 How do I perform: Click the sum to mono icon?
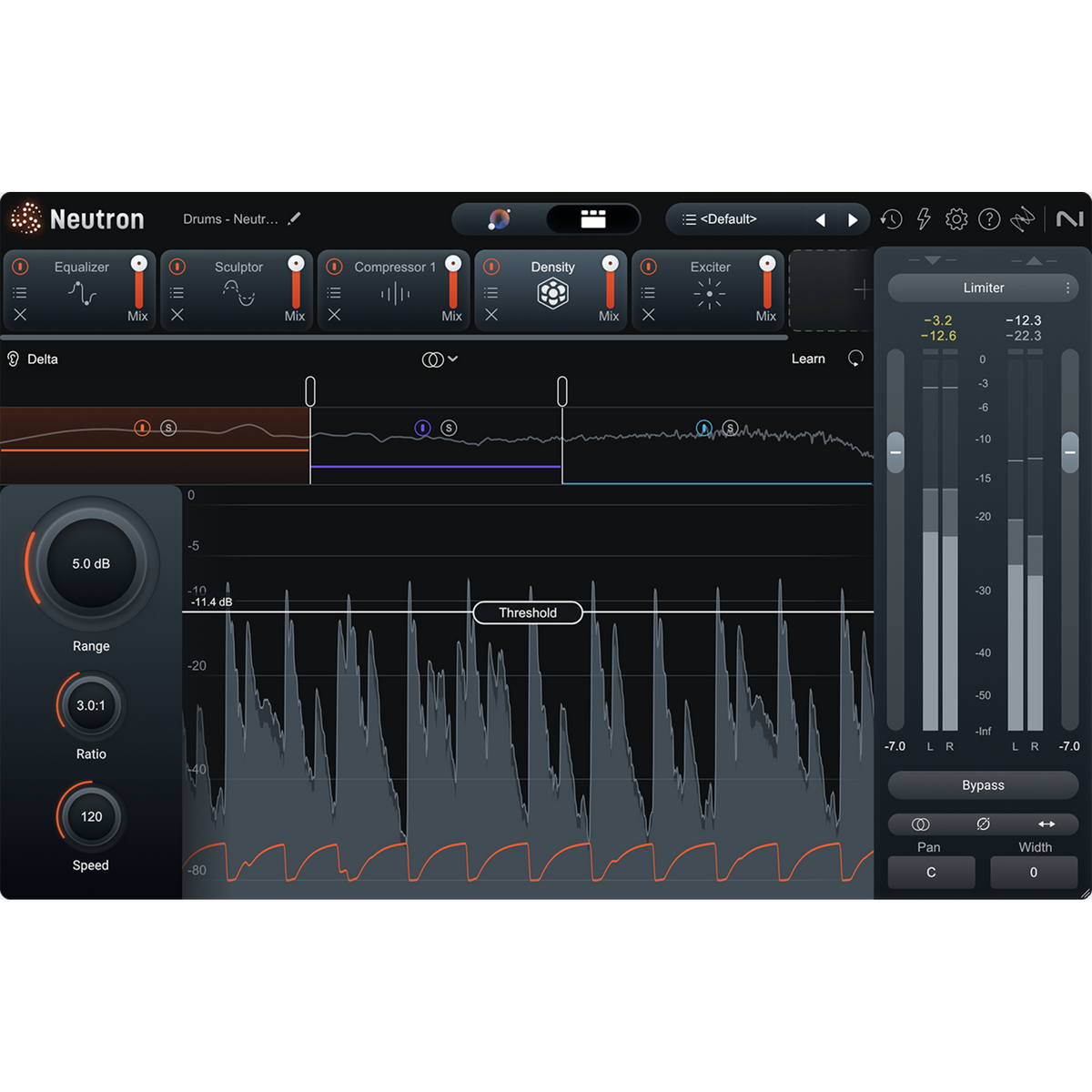(921, 824)
